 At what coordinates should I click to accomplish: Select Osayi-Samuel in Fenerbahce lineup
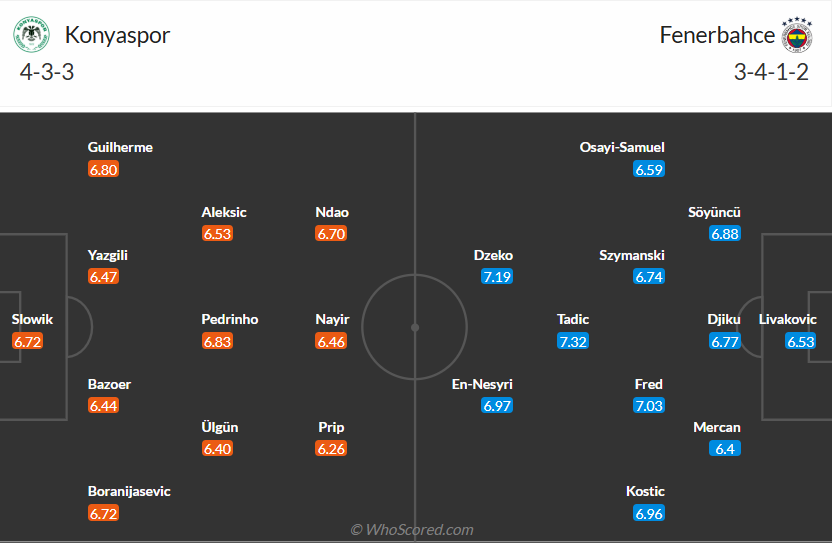pos(622,147)
